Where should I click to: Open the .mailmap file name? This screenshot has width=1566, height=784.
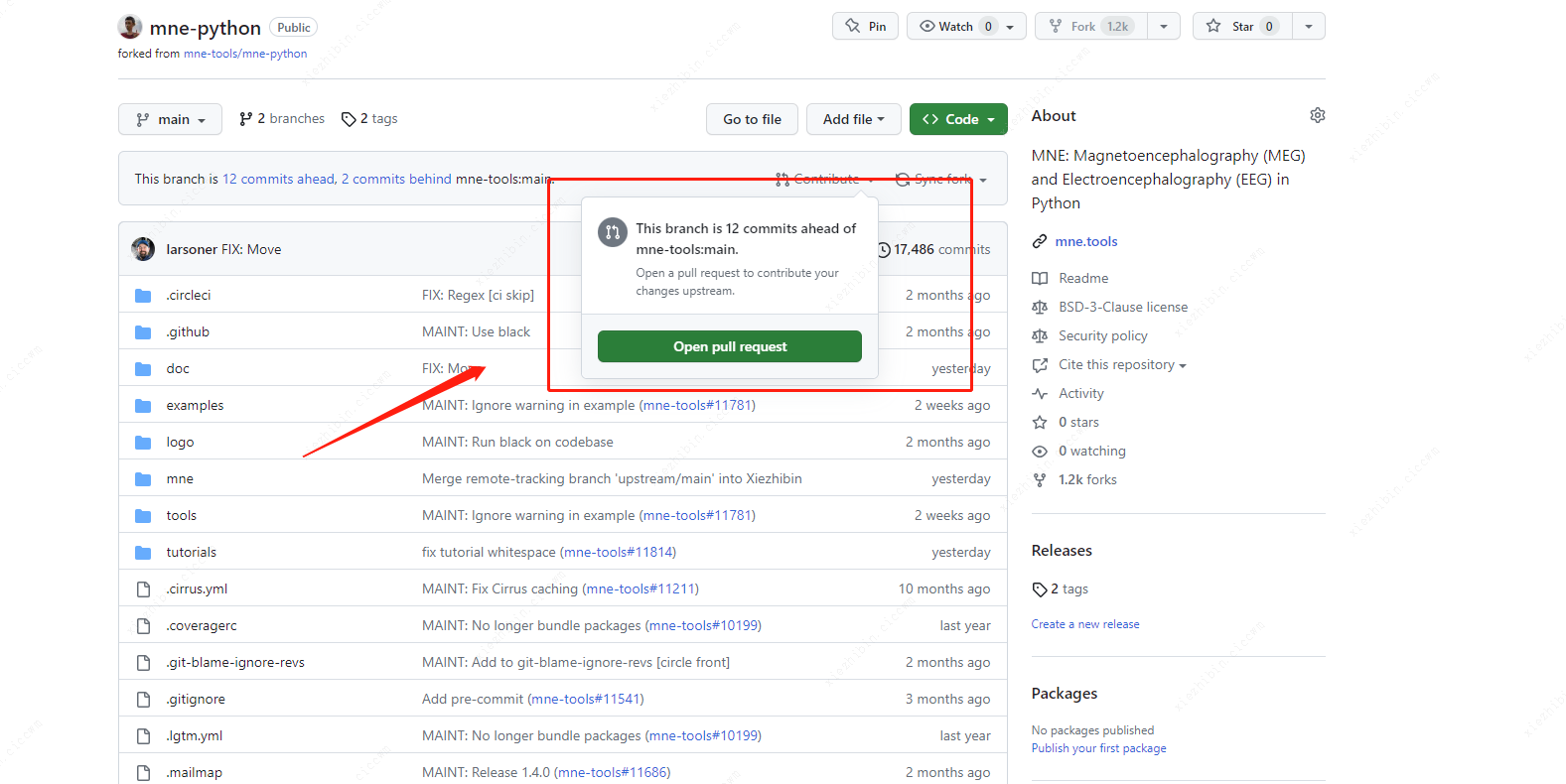click(194, 772)
